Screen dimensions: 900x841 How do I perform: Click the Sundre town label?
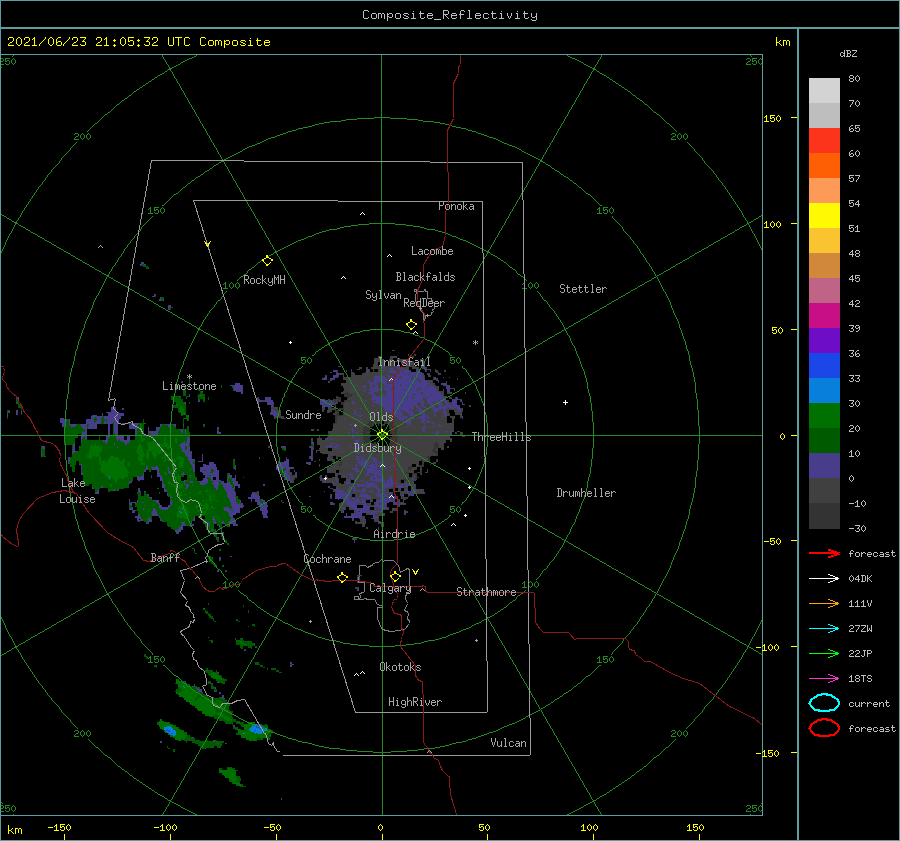click(x=304, y=414)
